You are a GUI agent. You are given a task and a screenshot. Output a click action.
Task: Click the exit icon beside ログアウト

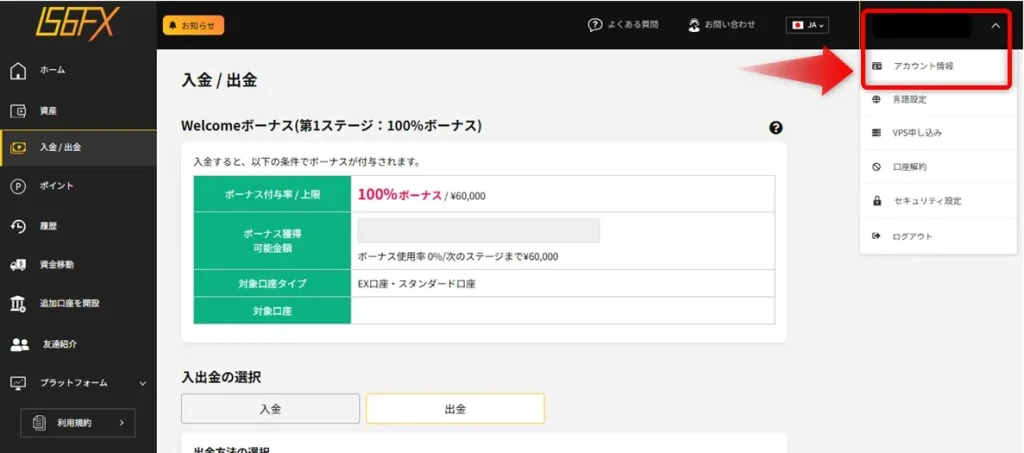876,236
